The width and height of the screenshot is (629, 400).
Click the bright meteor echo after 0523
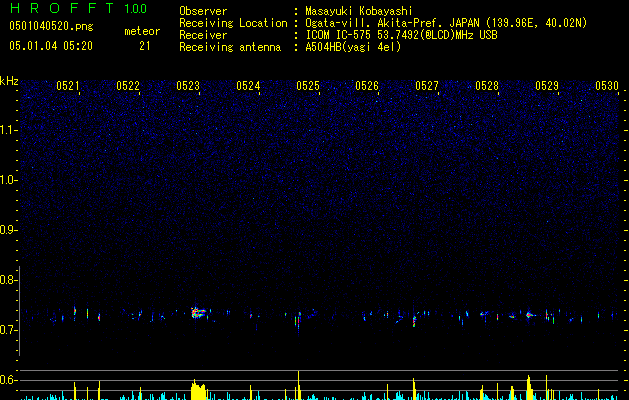pos(199,313)
